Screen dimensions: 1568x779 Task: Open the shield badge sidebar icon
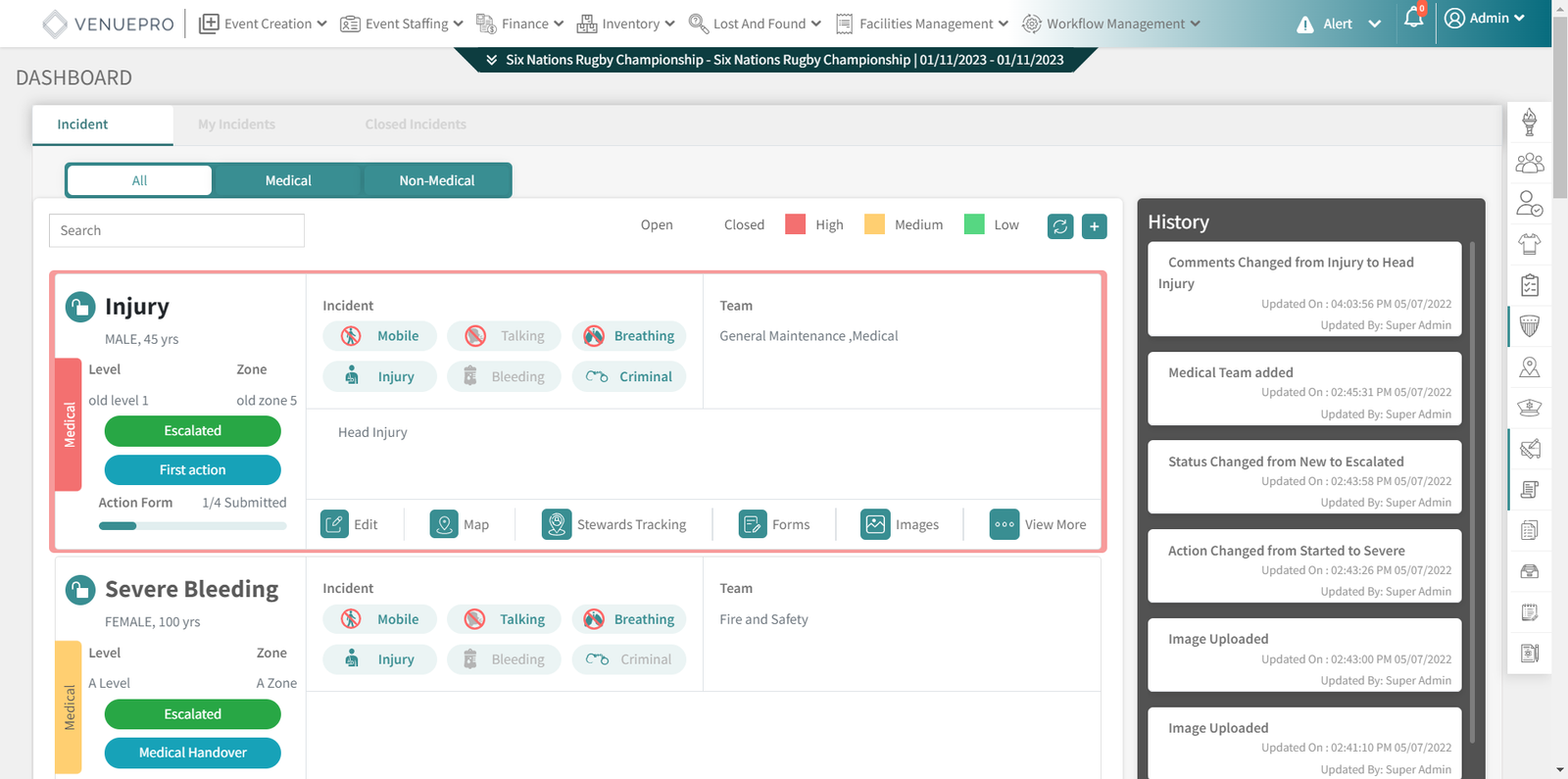(x=1529, y=326)
